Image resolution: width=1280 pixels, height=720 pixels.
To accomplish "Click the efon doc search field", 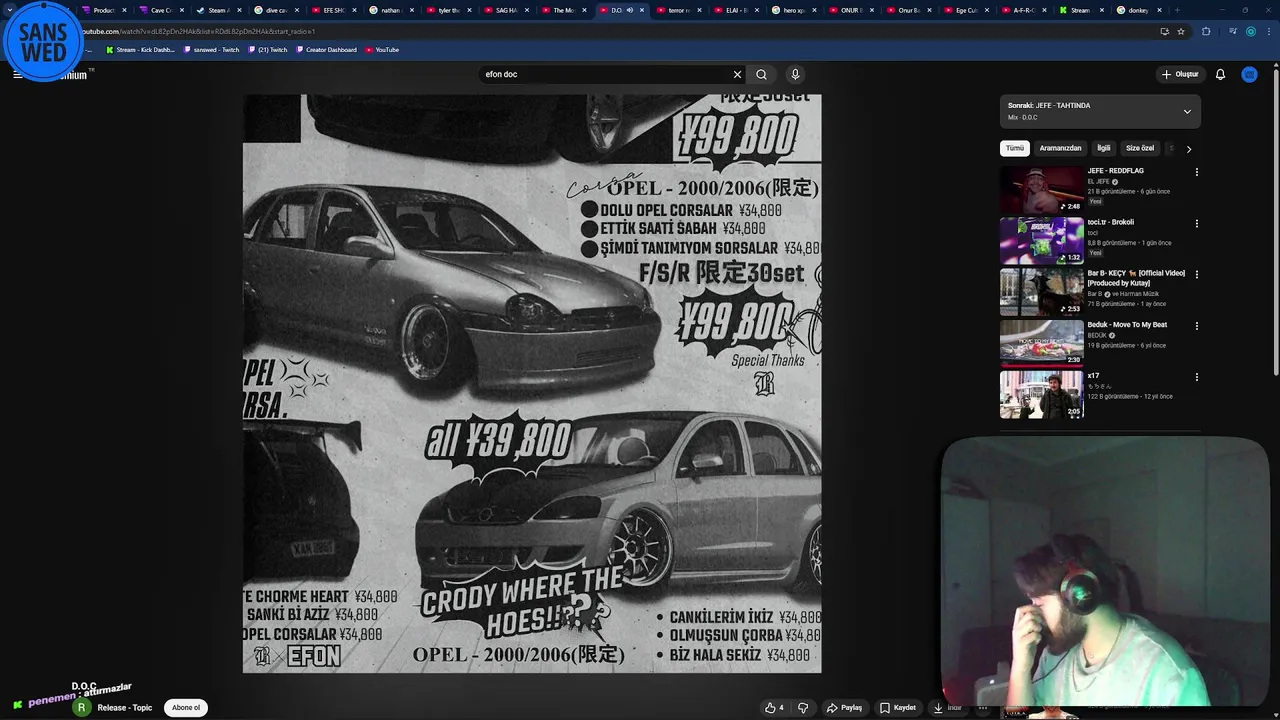I will (605, 74).
